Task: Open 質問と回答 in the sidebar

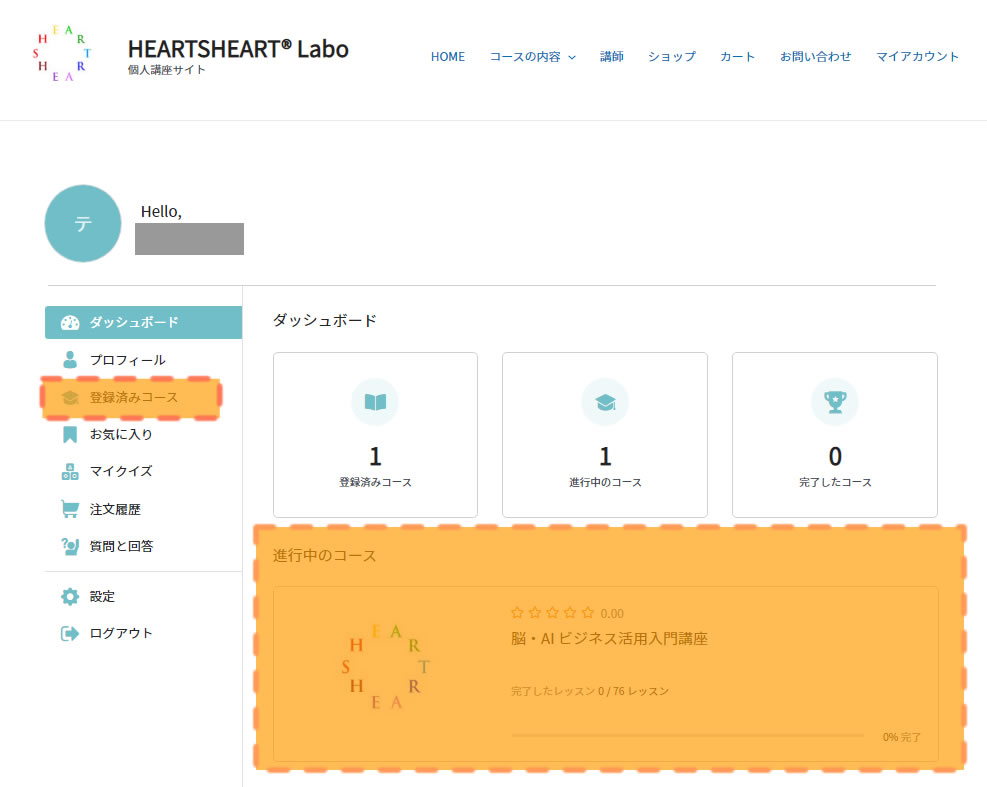Action: (121, 546)
